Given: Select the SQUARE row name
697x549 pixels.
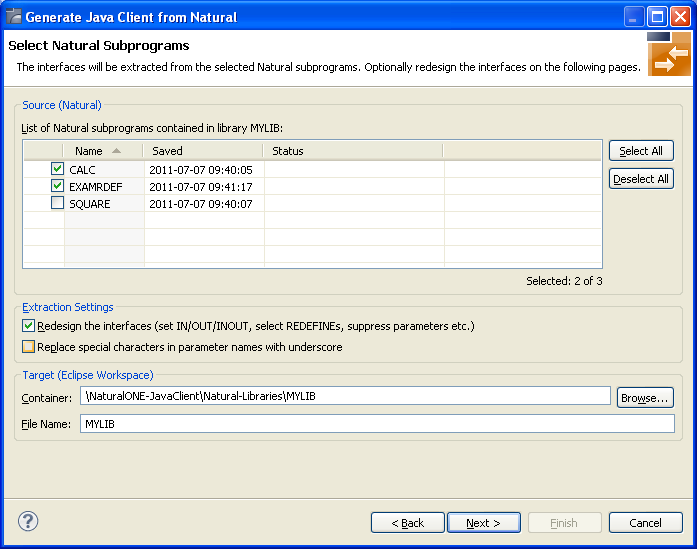Looking at the screenshot, I should point(90,204).
